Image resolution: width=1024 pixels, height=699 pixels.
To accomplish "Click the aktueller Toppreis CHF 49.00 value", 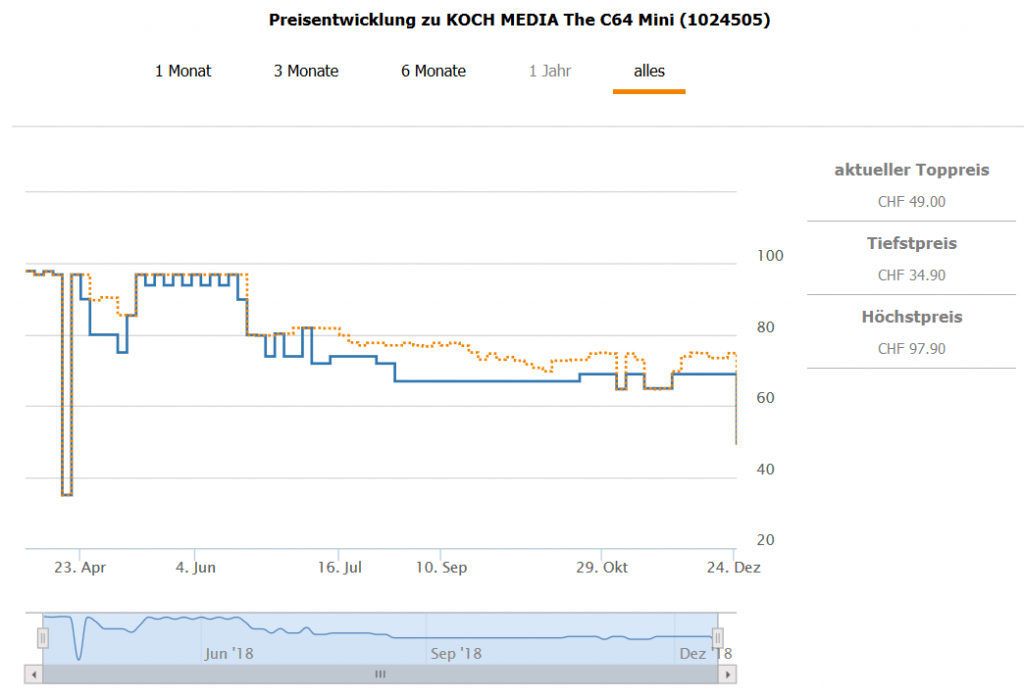I will (x=911, y=202).
